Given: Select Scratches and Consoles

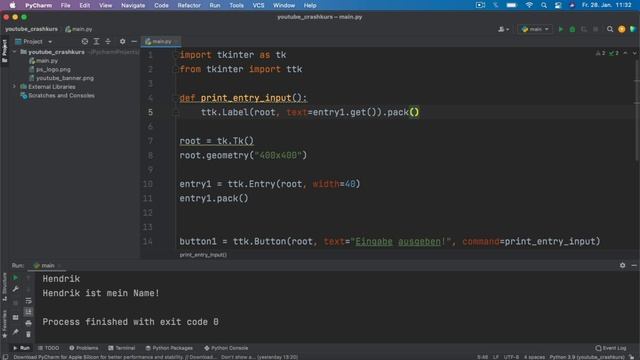Looking at the screenshot, I should coord(61,96).
